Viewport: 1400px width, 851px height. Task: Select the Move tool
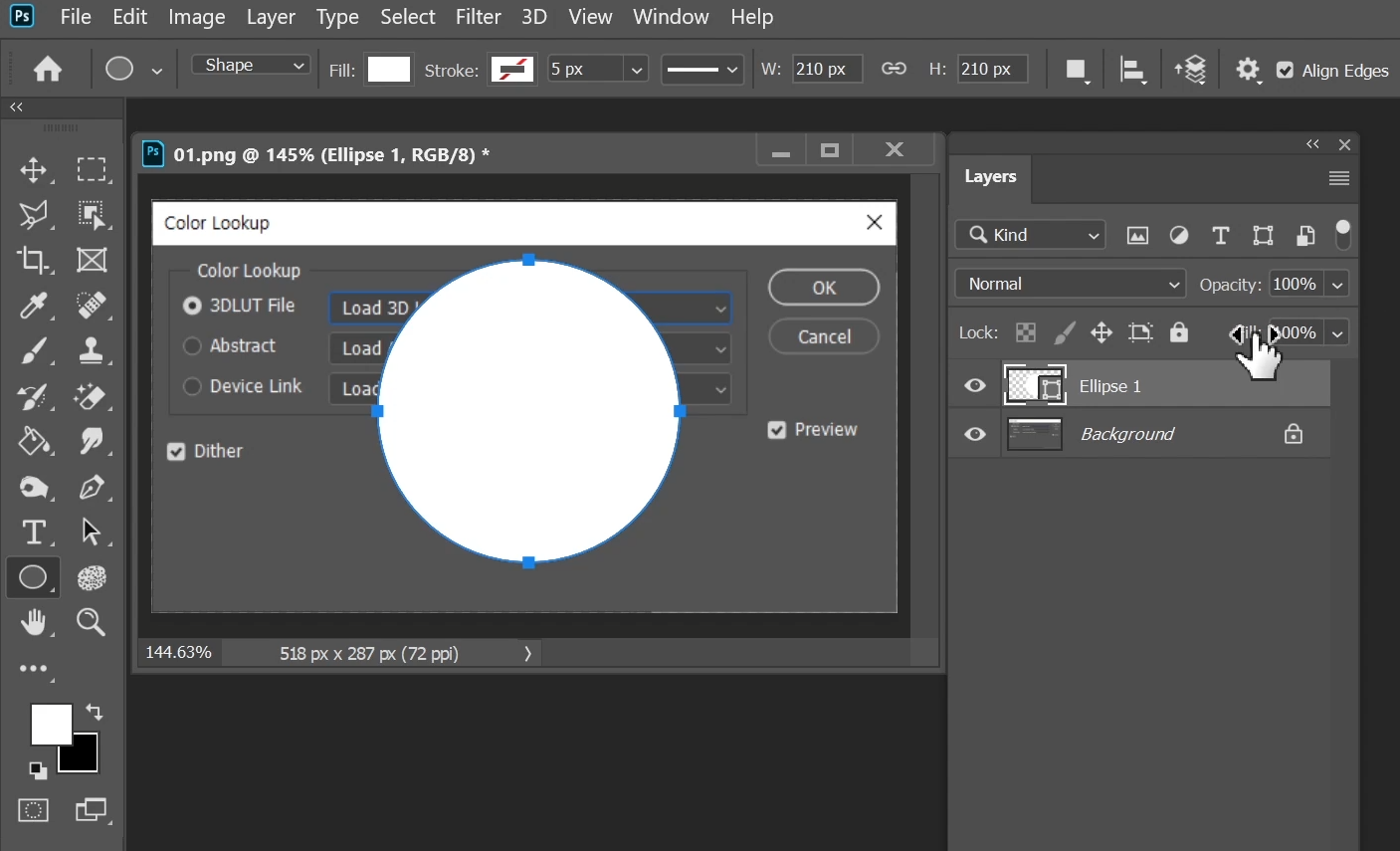(33, 170)
